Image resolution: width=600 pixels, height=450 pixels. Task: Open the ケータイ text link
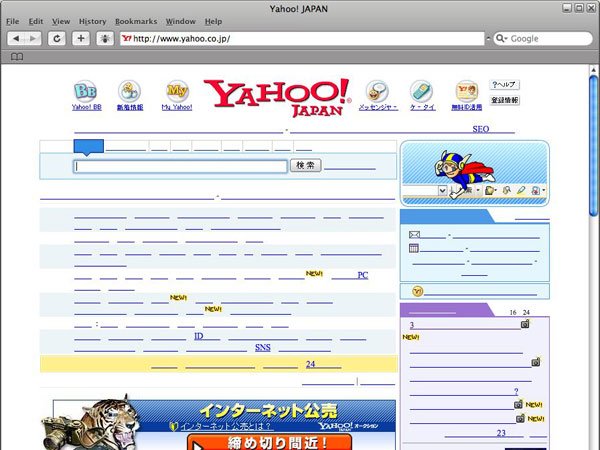[422, 107]
